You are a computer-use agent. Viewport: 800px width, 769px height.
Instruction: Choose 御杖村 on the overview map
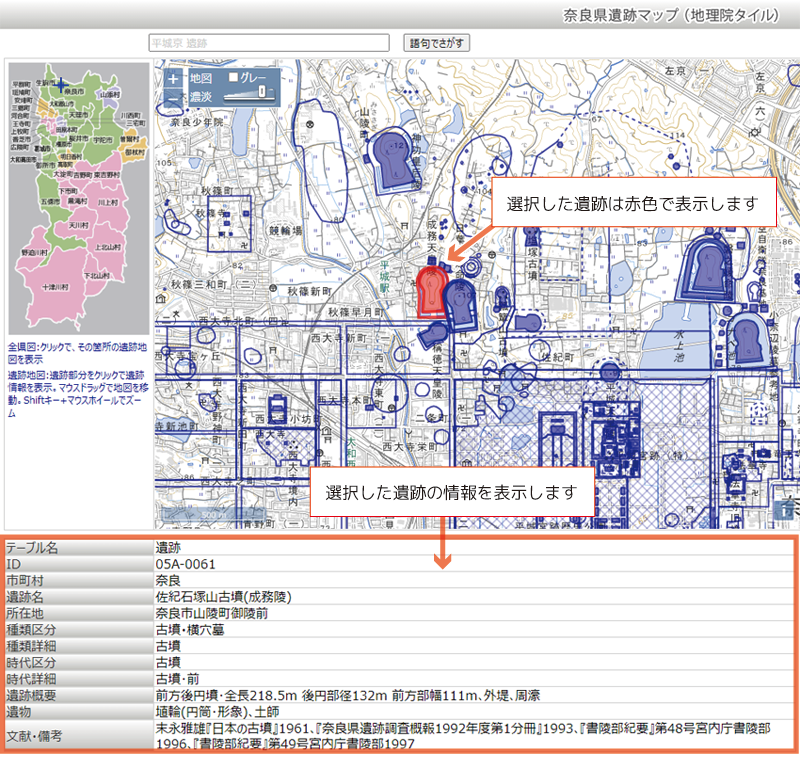(x=135, y=152)
